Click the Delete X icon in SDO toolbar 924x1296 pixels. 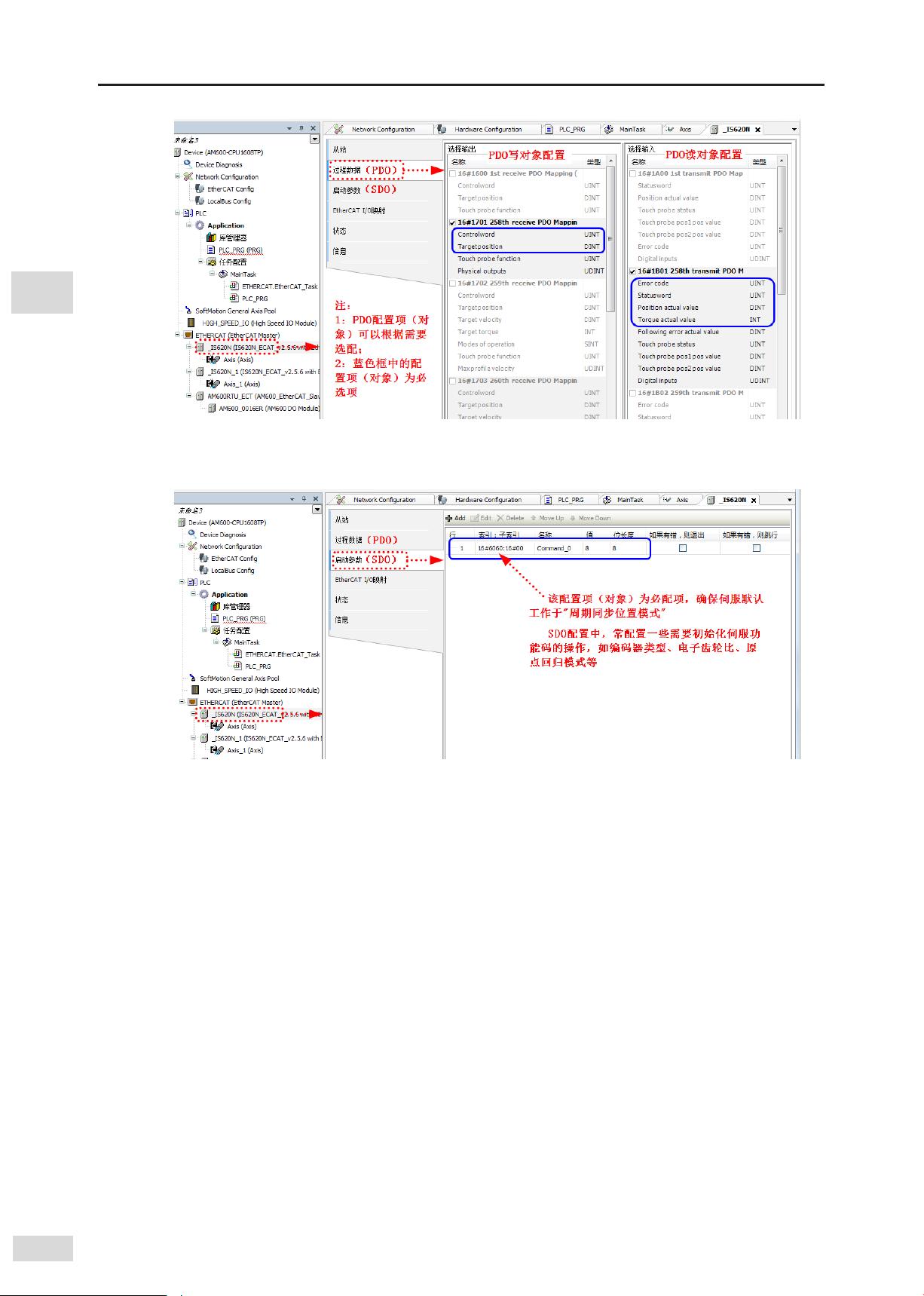[x=500, y=519]
